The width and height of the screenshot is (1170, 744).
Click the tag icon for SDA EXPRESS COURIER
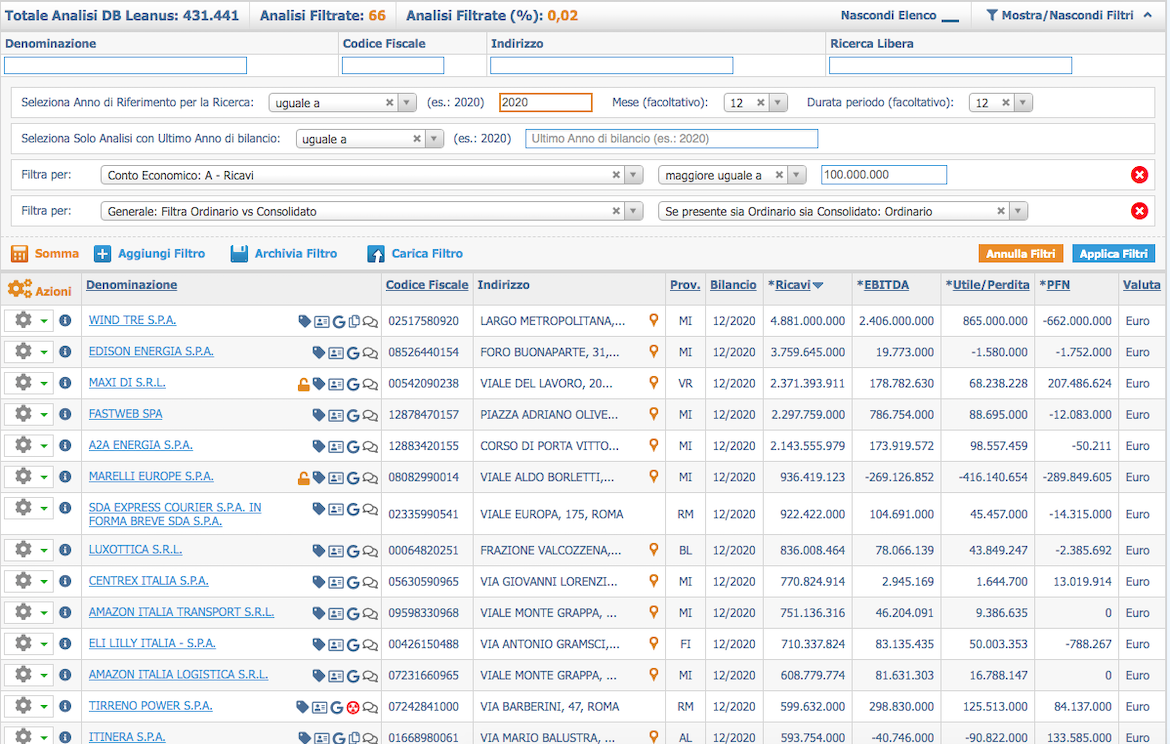(x=319, y=509)
